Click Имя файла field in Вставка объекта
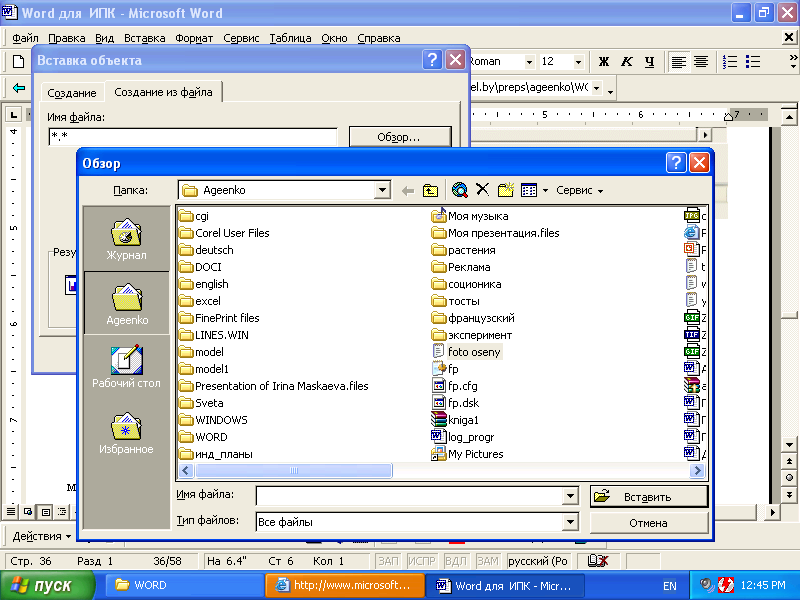The image size is (800, 600). (x=193, y=137)
